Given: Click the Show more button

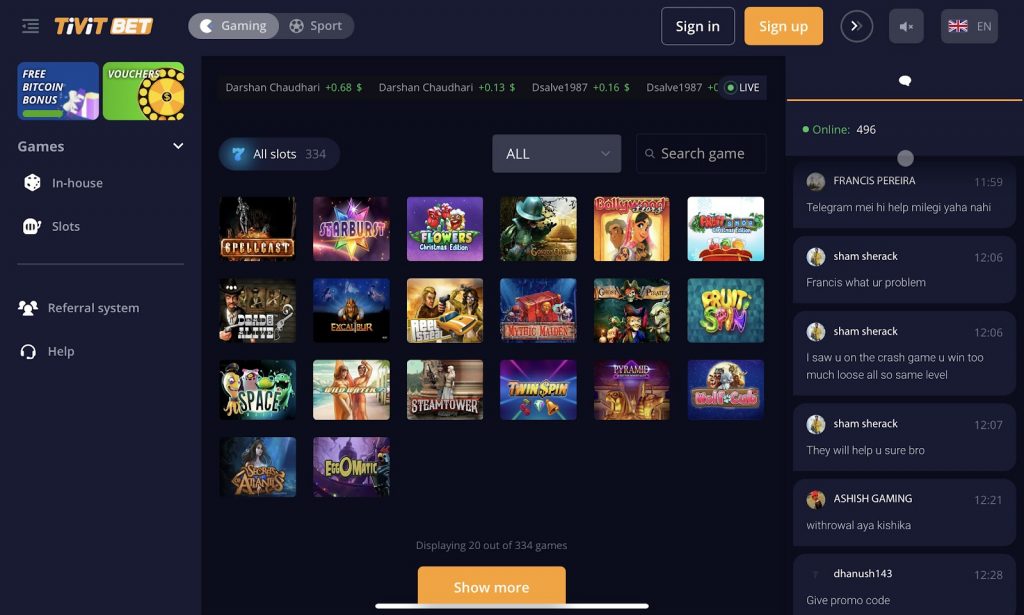Looking at the screenshot, I should [x=491, y=586].
